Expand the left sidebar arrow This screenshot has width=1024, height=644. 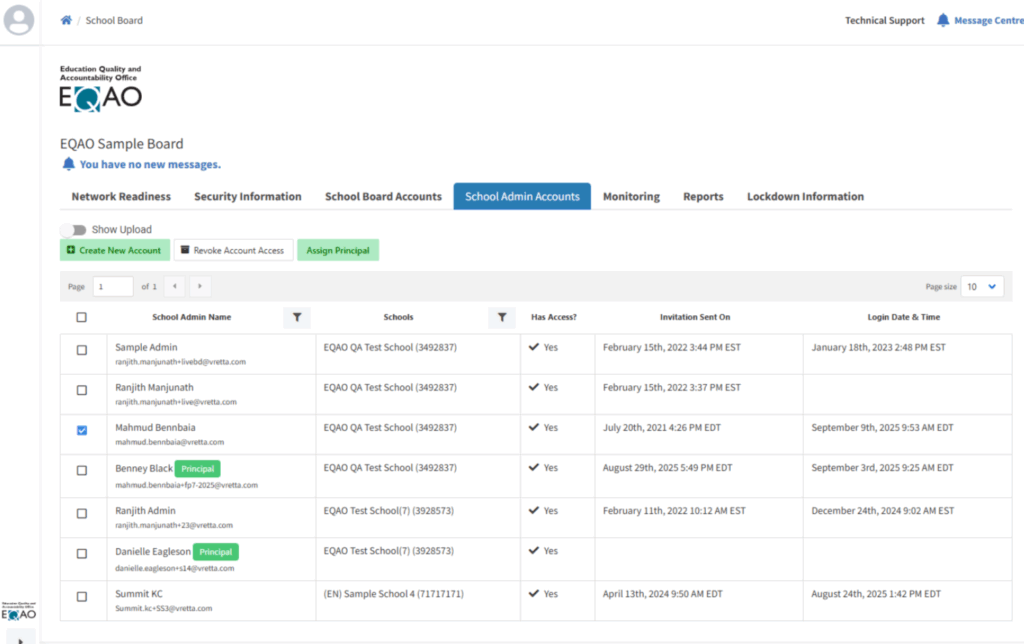click(x=20, y=639)
